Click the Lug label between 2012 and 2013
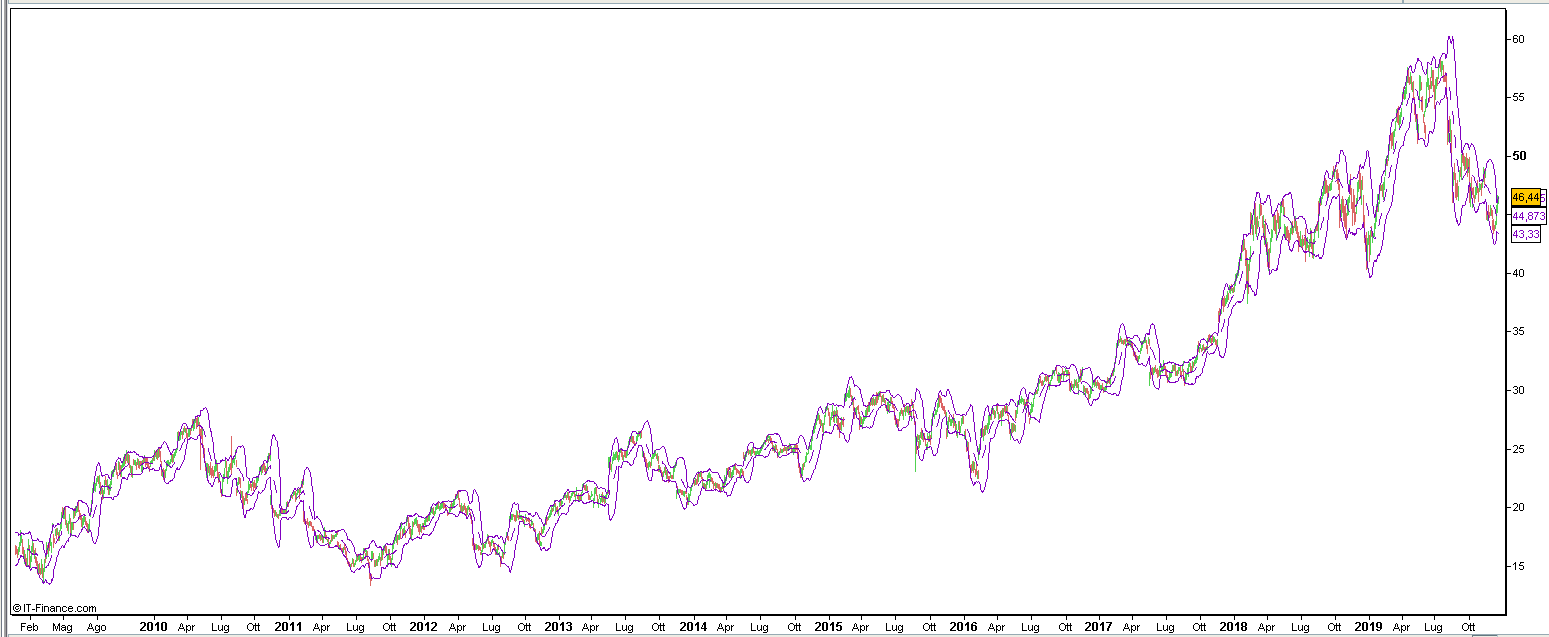Screen dimensions: 1549x637 click(x=491, y=627)
